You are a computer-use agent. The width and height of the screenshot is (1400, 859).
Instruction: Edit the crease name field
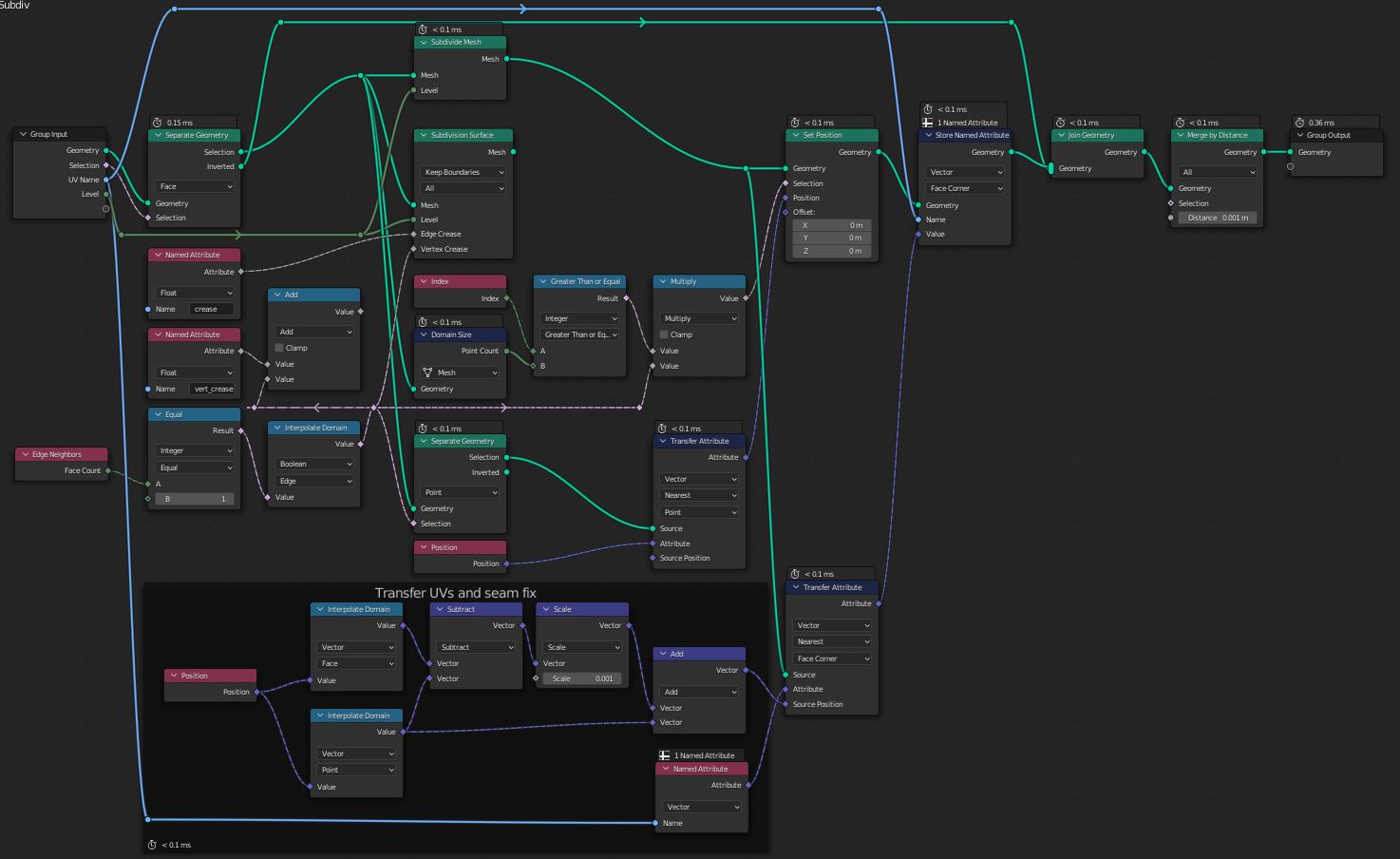click(x=211, y=309)
